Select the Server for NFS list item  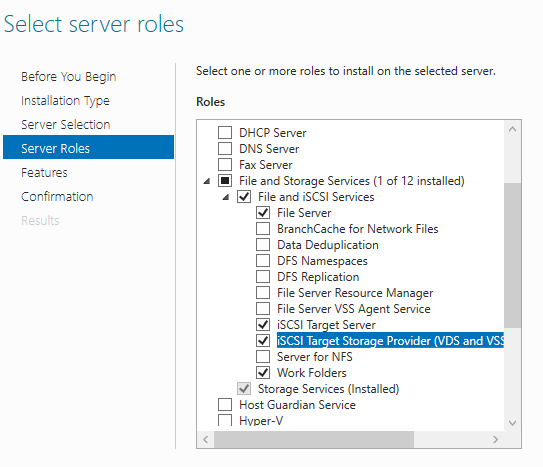coord(315,357)
